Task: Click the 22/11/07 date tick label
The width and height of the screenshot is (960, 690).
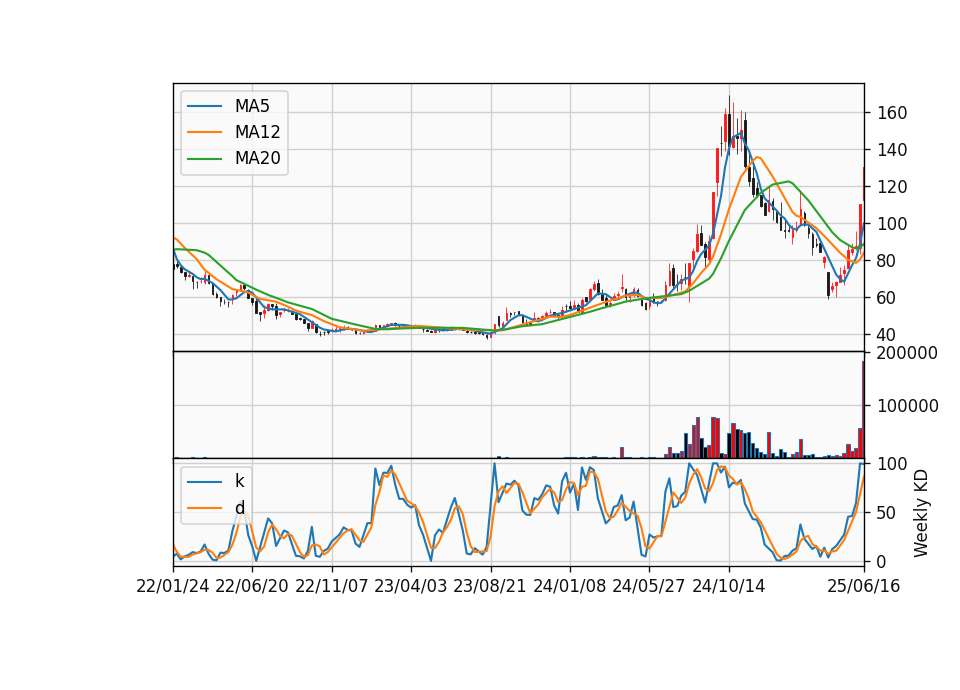Action: click(332, 586)
